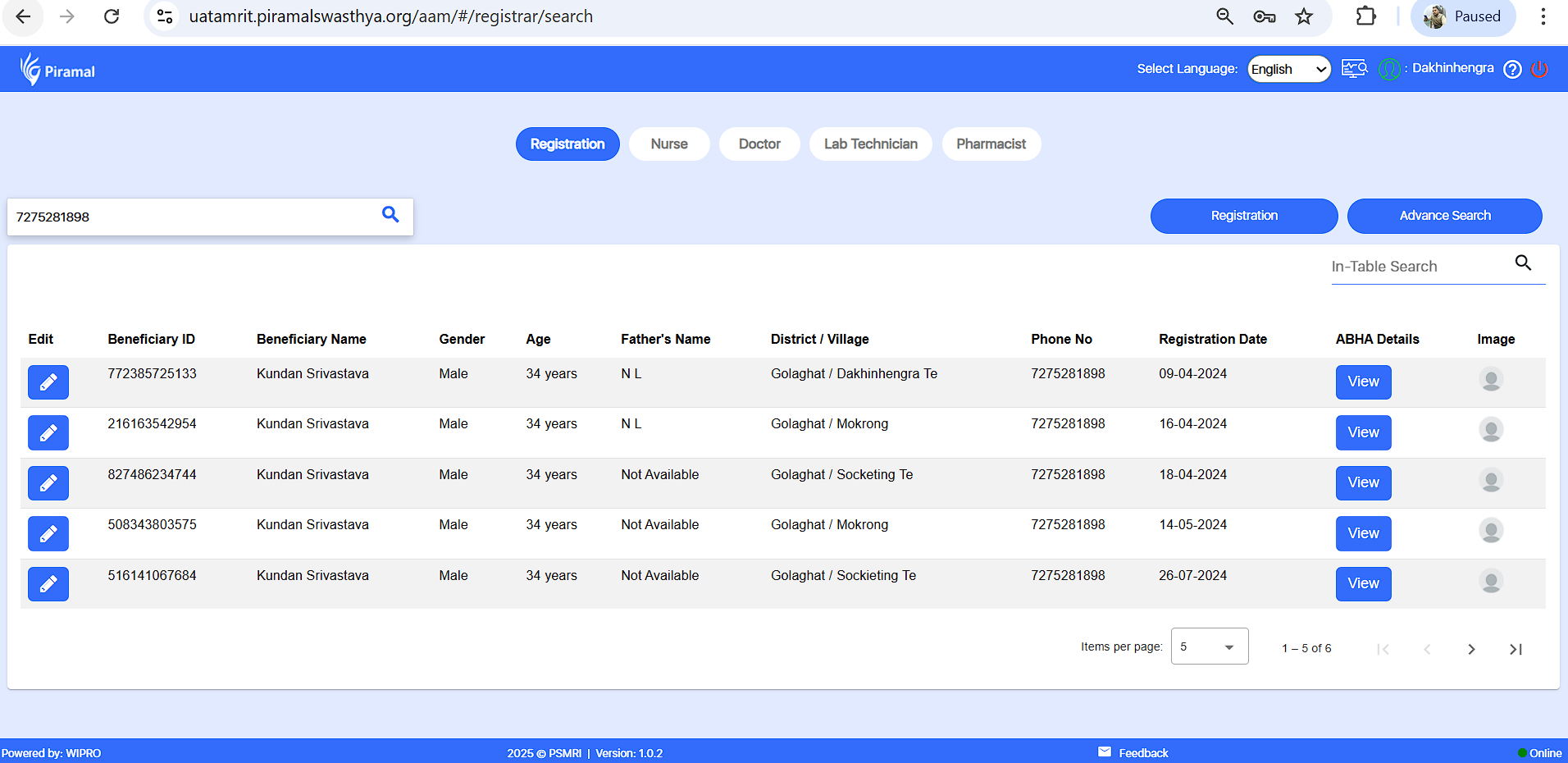Click profile image placeholder for Dakhinhengra Te row
This screenshot has width=1568, height=763.
pos(1490,380)
